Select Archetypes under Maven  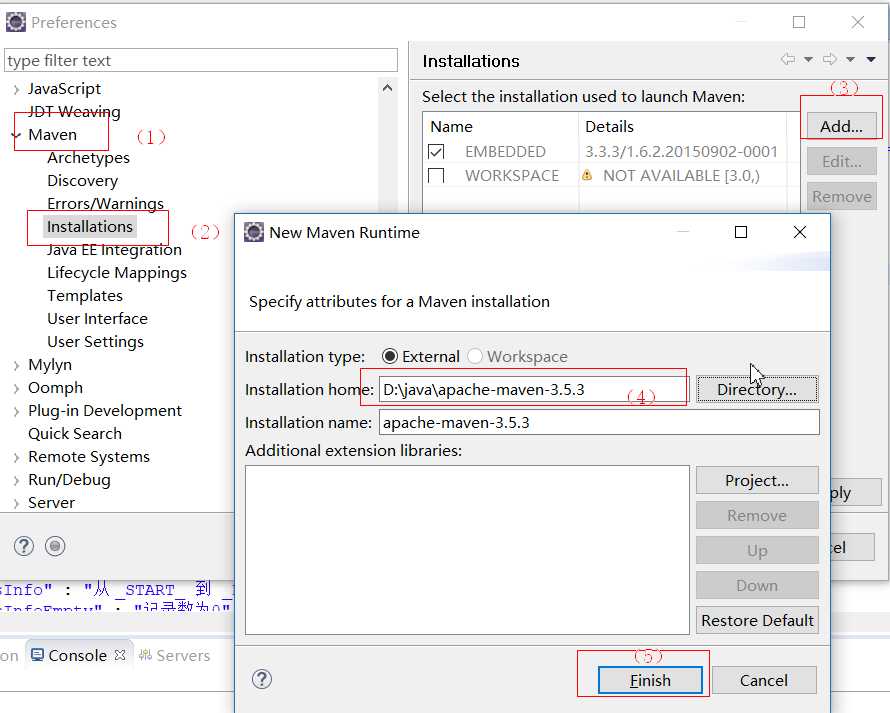[x=89, y=158]
